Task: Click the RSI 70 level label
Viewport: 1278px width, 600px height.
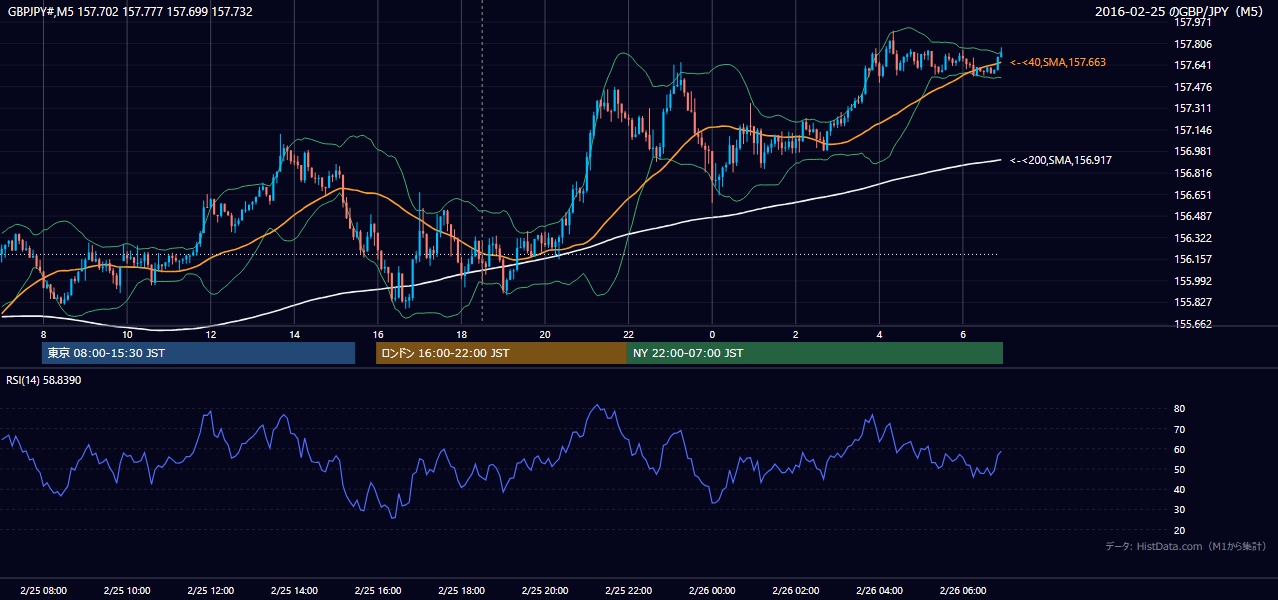Action: [1179, 429]
